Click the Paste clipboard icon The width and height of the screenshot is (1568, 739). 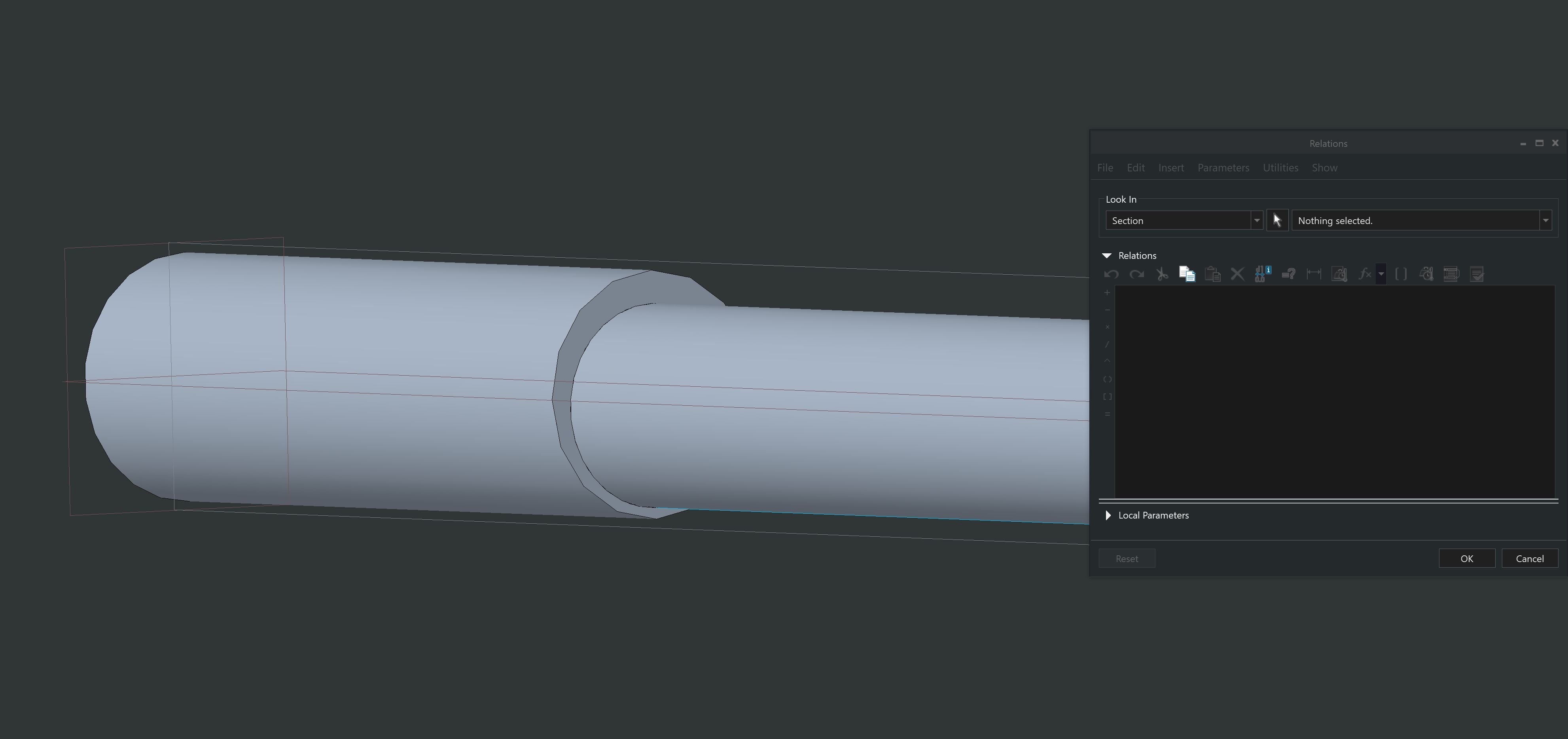click(x=1212, y=274)
